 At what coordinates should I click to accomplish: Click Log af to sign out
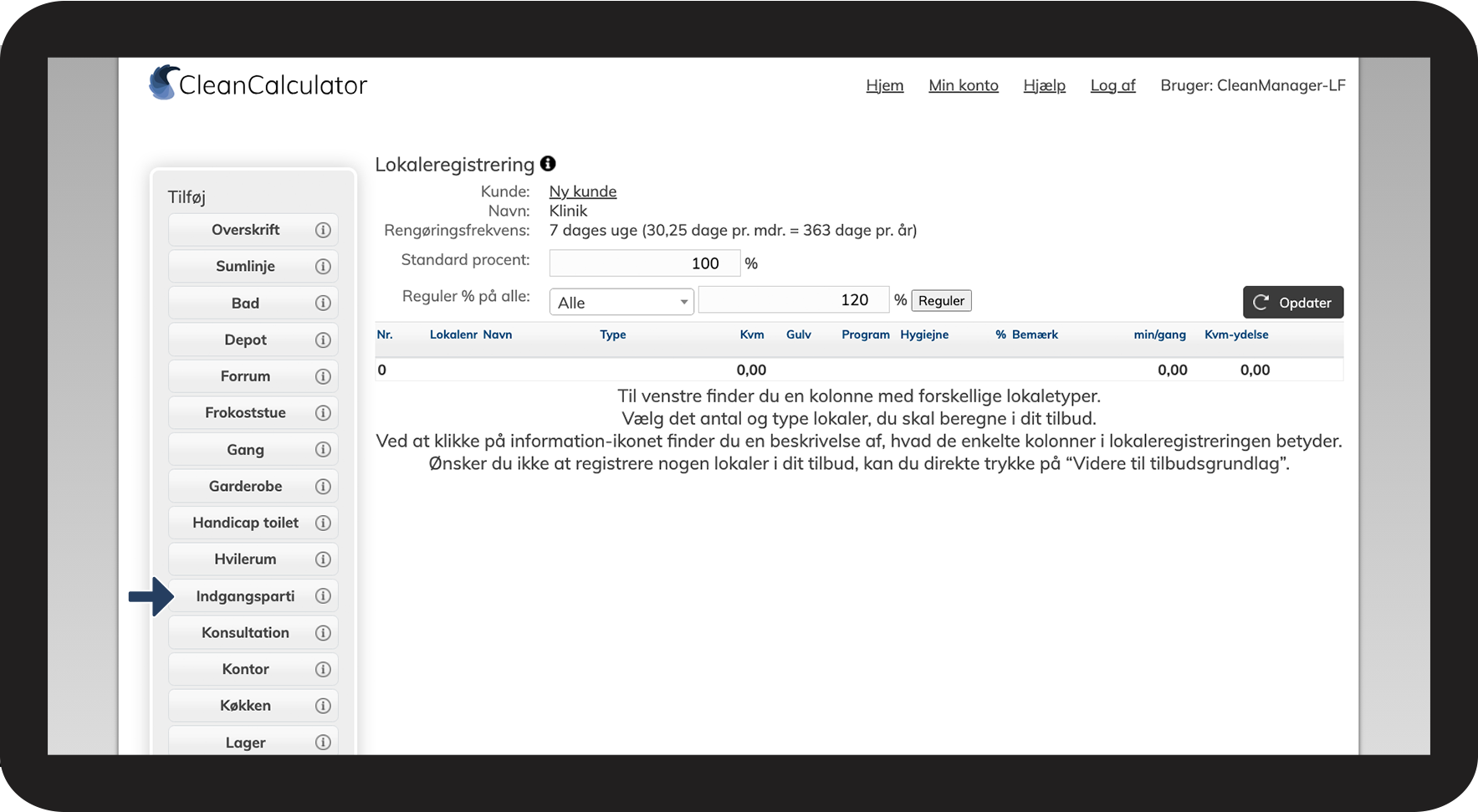(x=1113, y=85)
